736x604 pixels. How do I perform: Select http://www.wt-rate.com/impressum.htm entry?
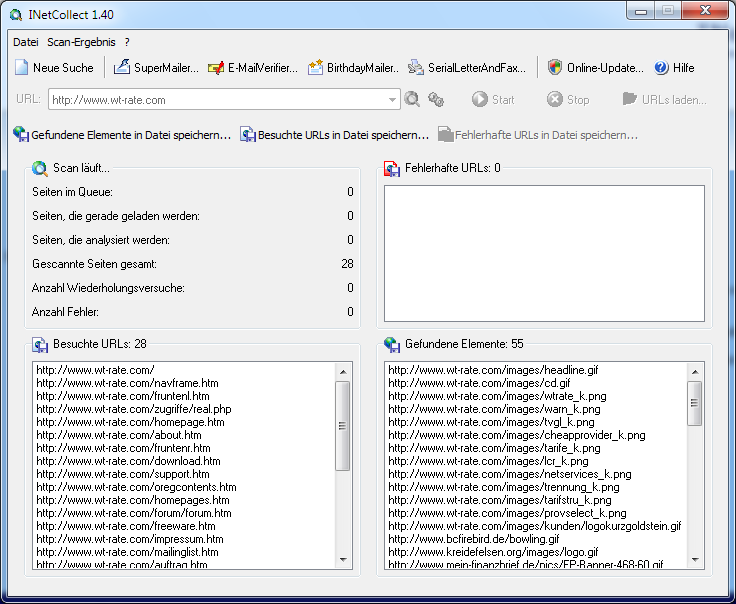pos(130,539)
